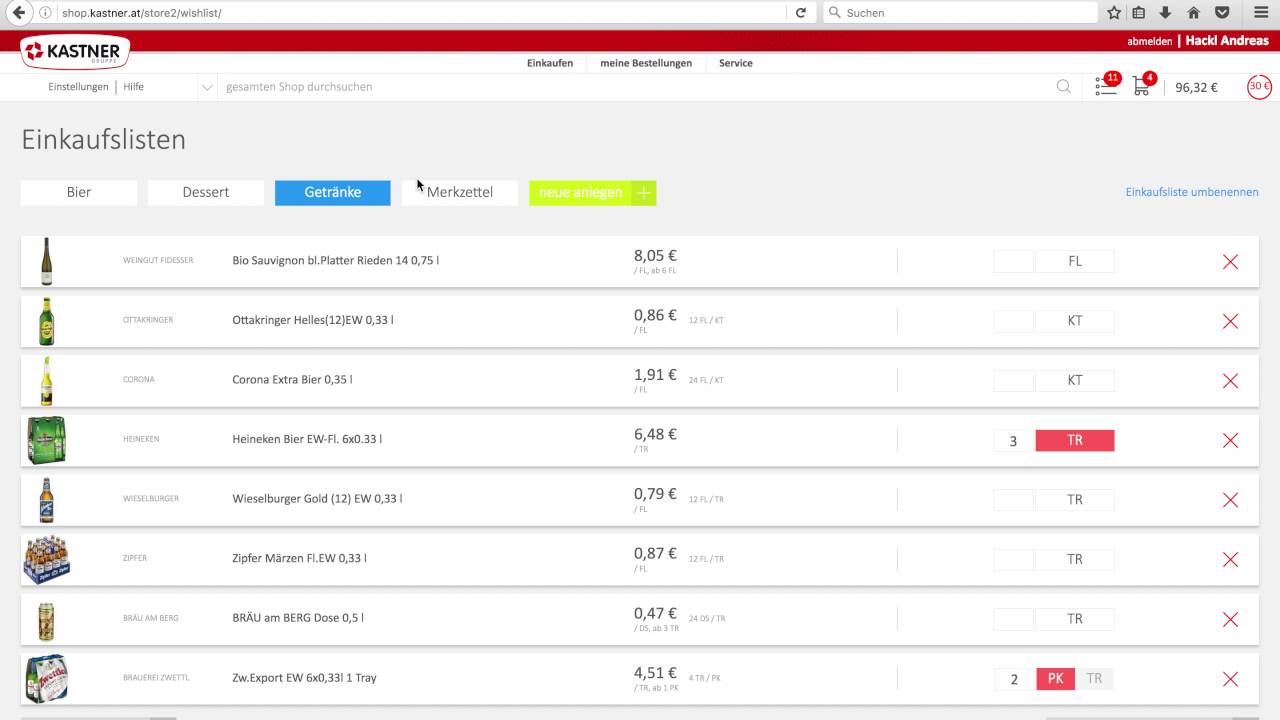
Task: Click product name BRÄU am BERG Dose 0,5 l
Action: [x=298, y=618]
